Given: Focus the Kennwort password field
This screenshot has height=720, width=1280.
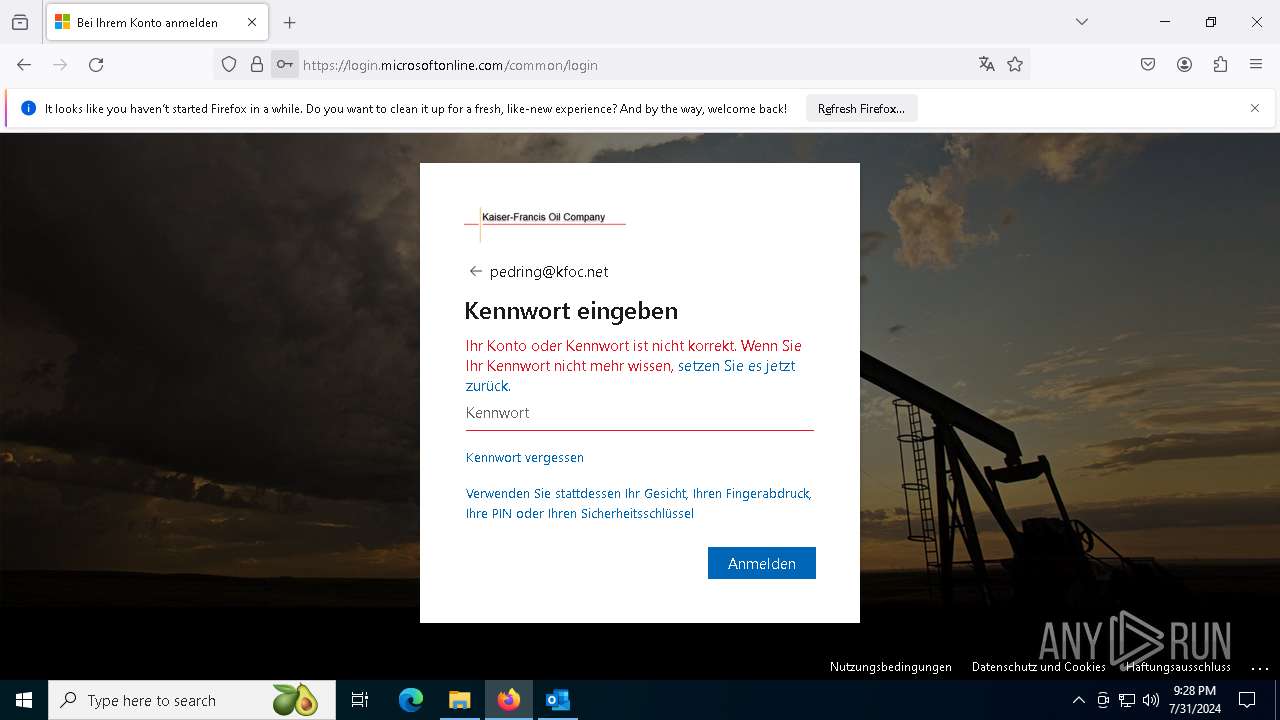Looking at the screenshot, I should point(640,413).
